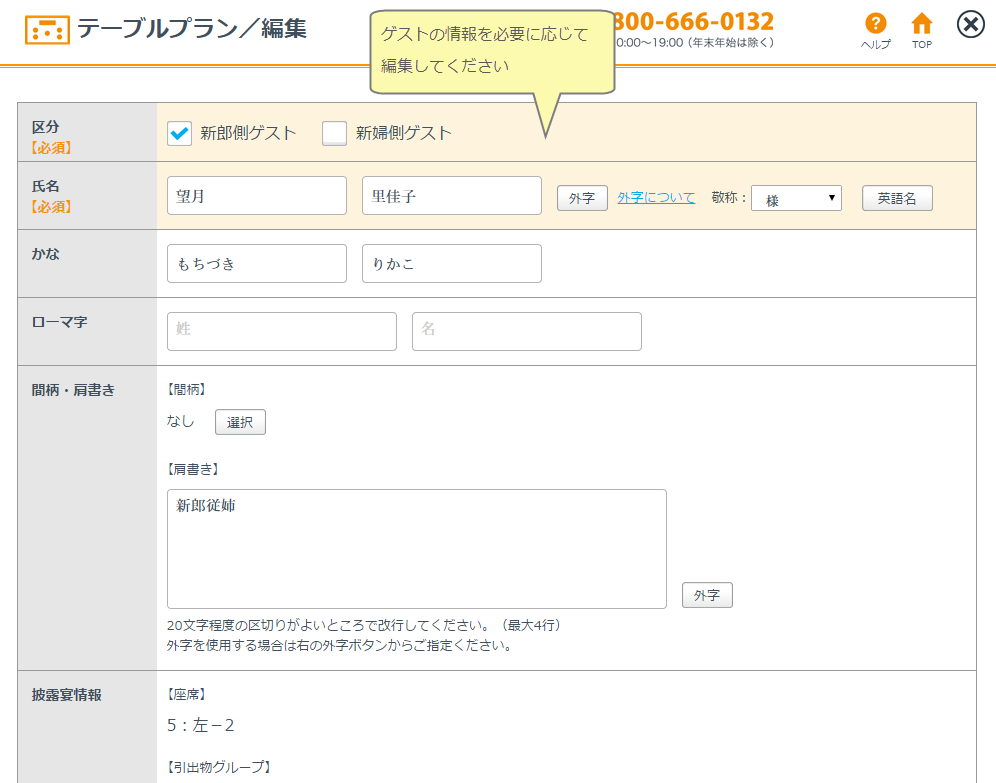Click the 外字 button beside 肩書き box
Screen dimensions: 996x783
coord(707,595)
